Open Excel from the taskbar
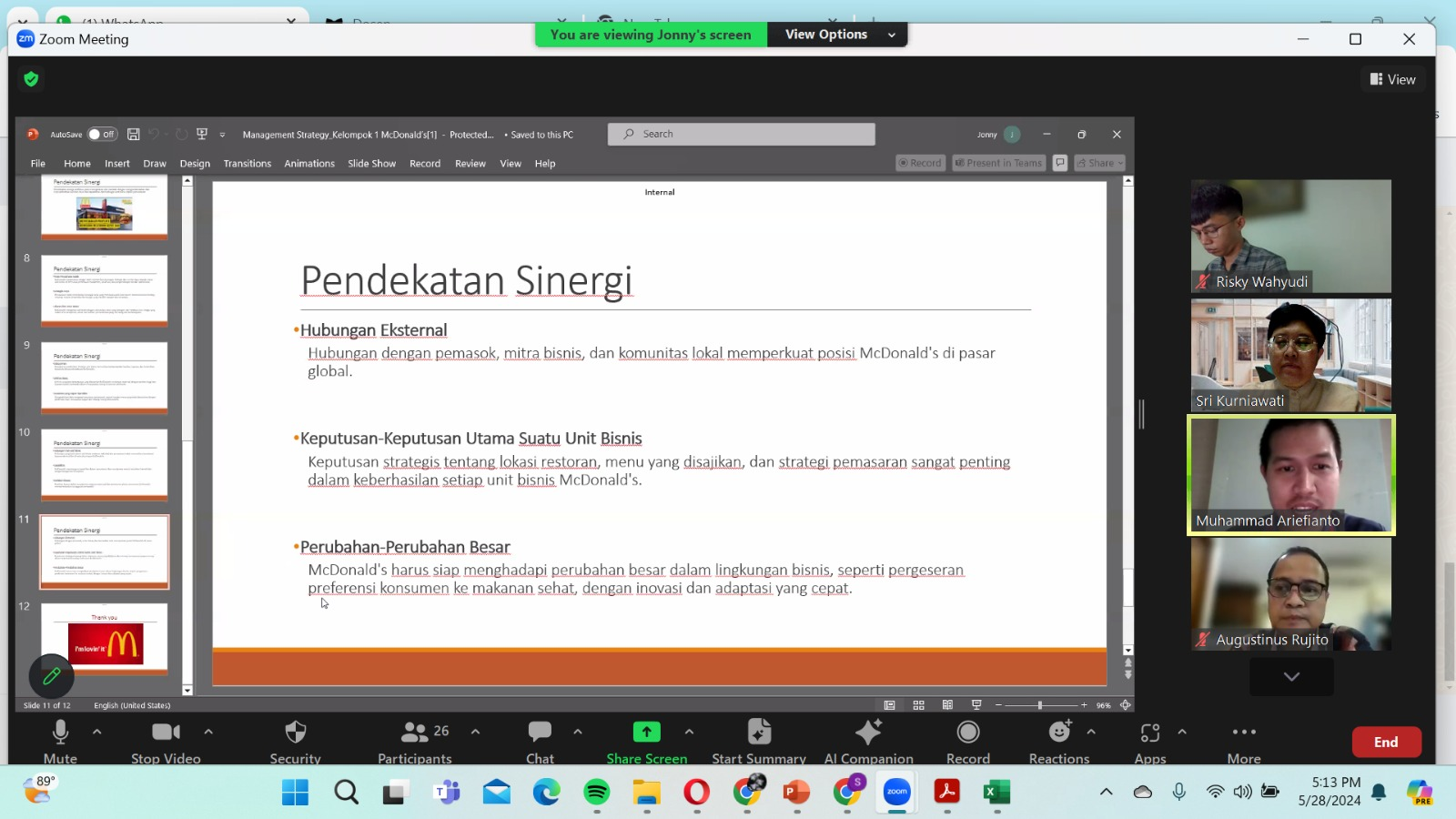 click(x=996, y=793)
